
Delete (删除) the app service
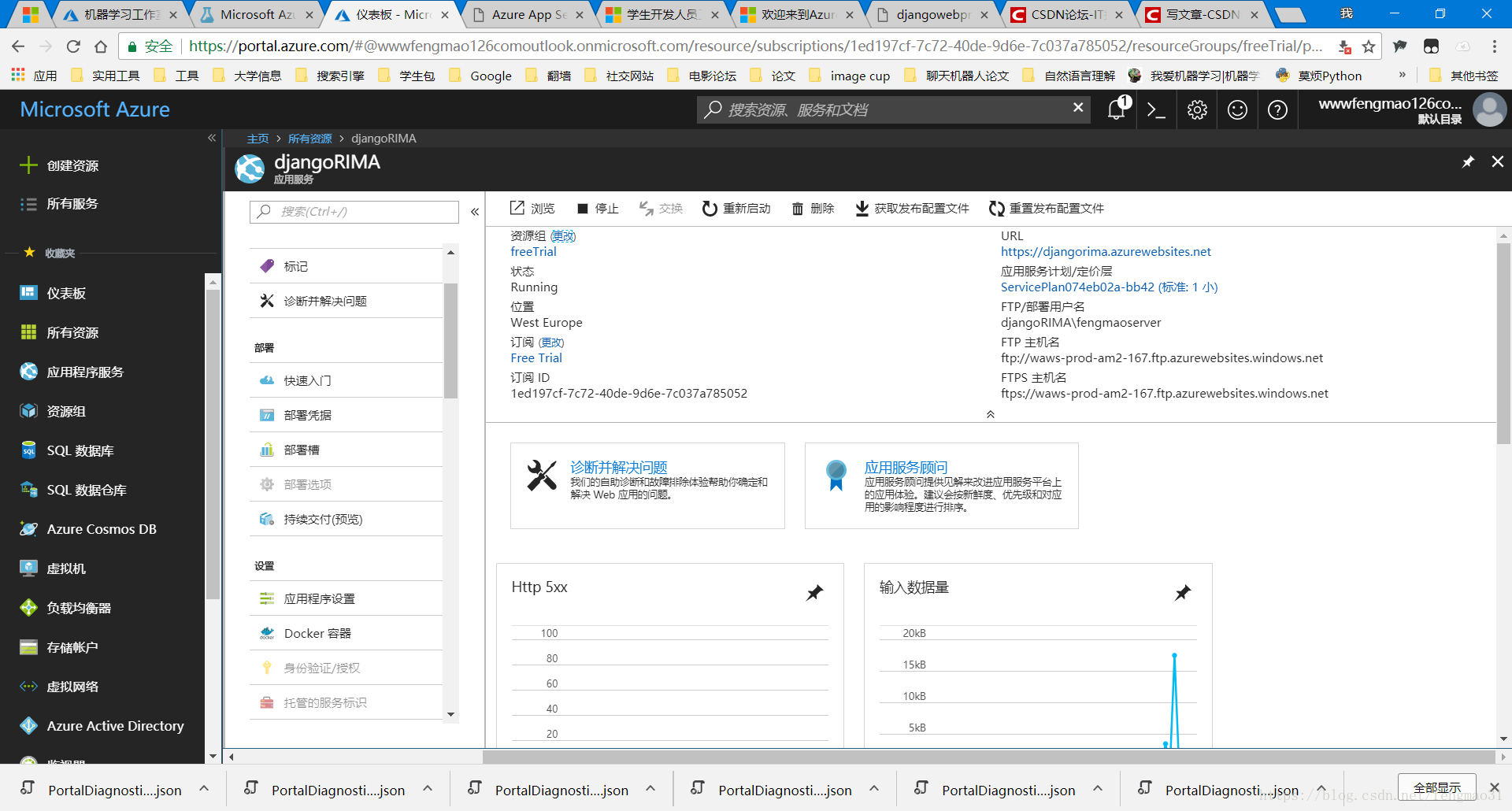tap(813, 208)
